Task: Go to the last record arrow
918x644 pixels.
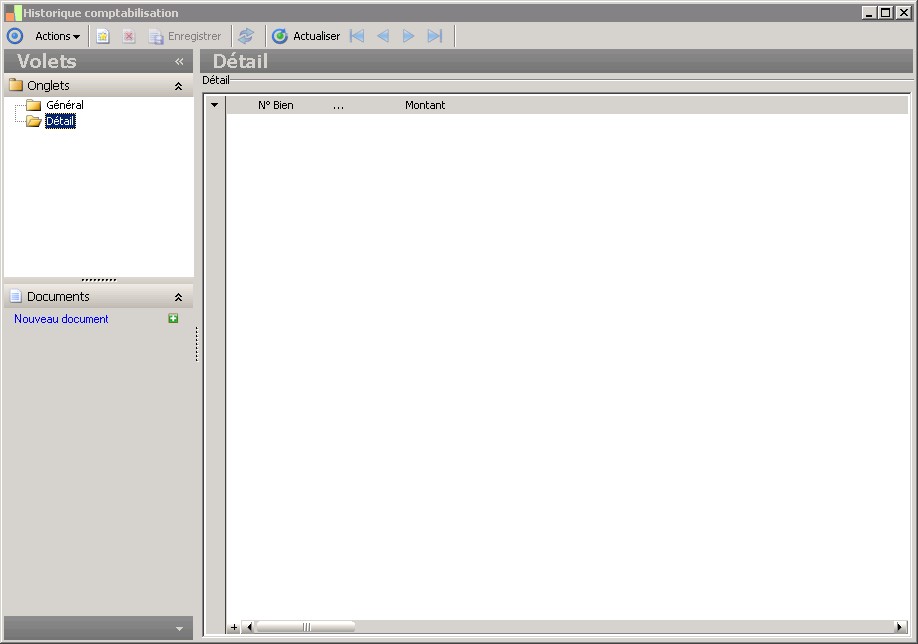Action: (x=435, y=36)
